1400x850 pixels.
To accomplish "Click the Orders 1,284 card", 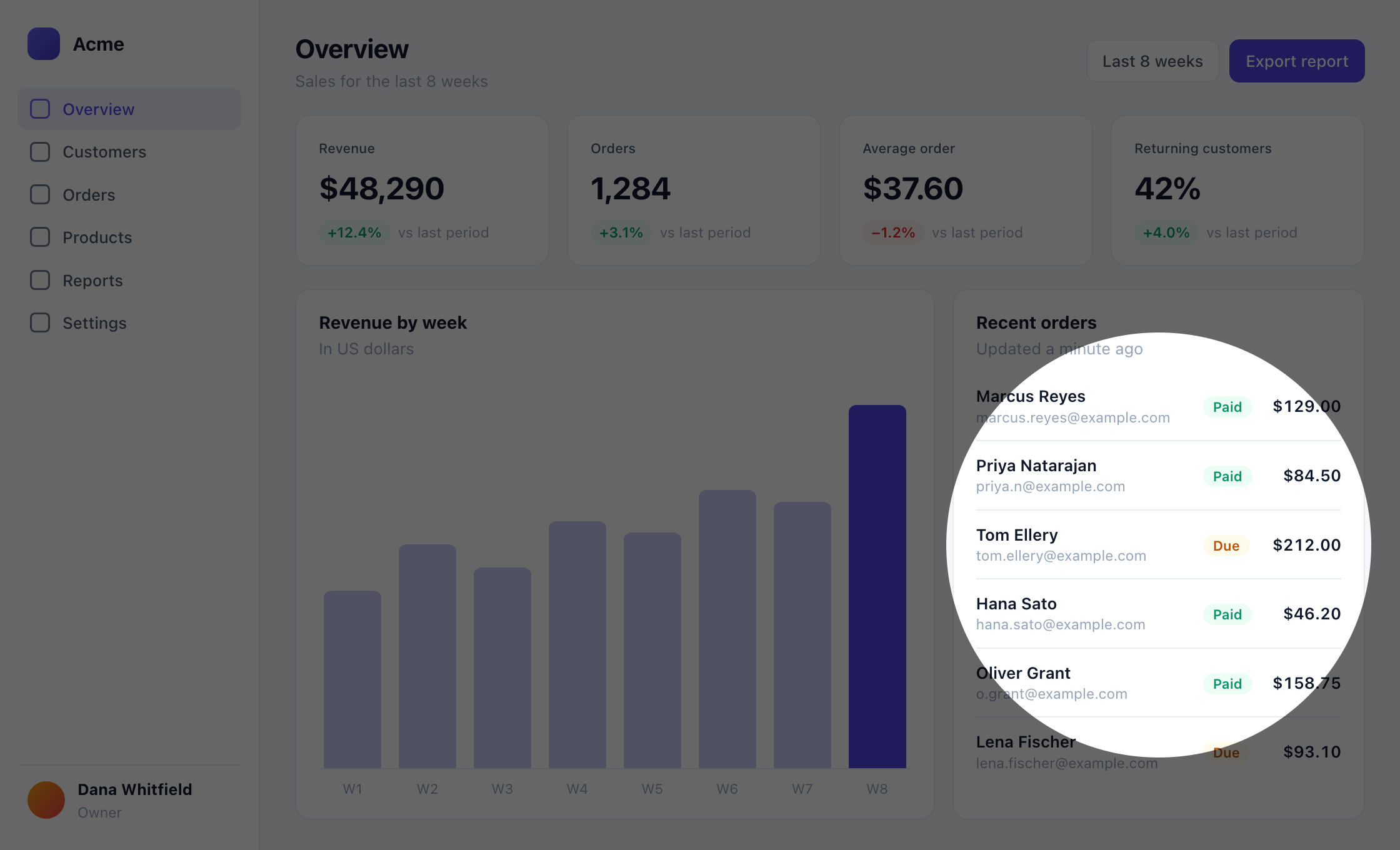I will click(x=694, y=190).
